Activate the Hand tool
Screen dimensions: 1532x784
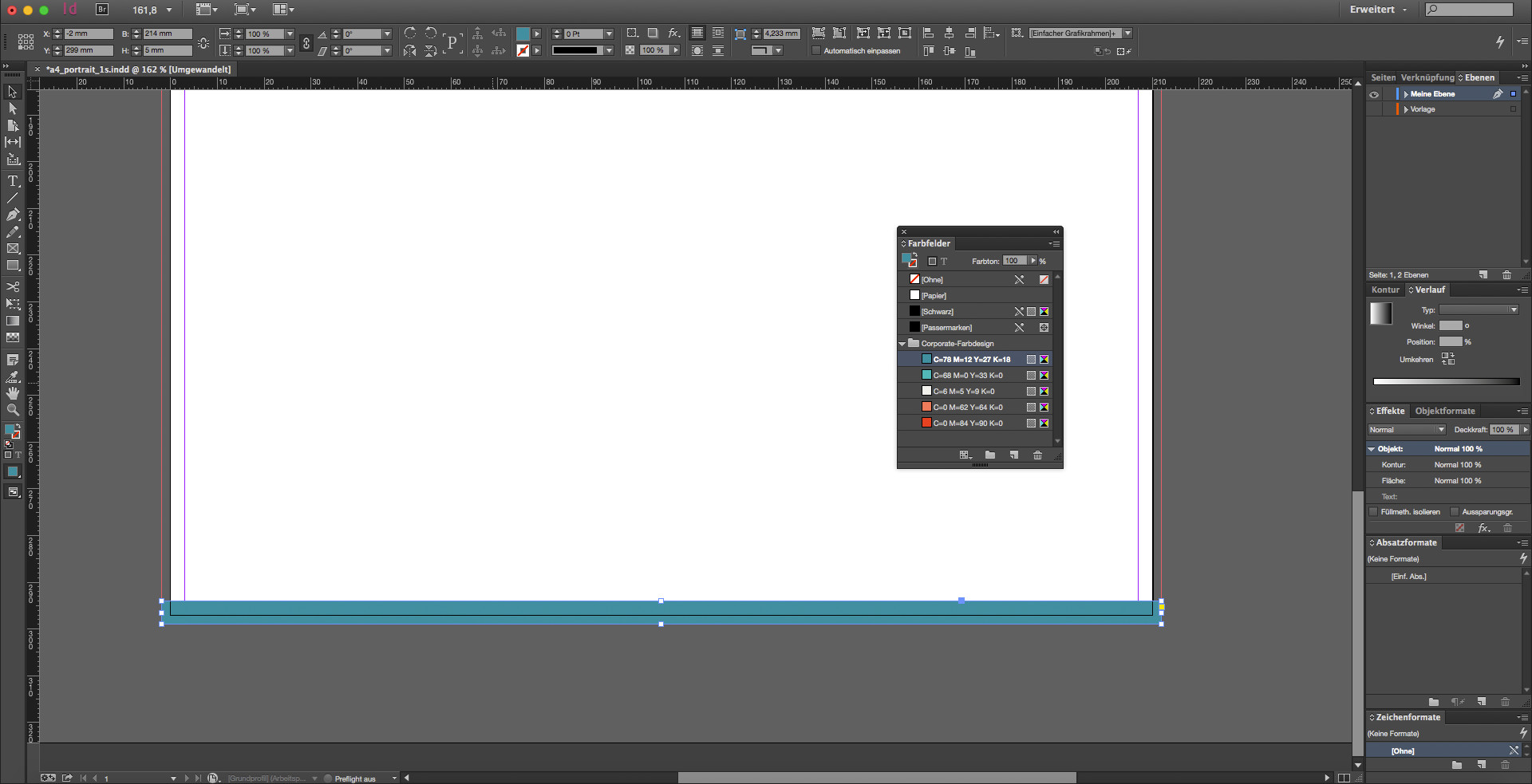click(x=13, y=393)
